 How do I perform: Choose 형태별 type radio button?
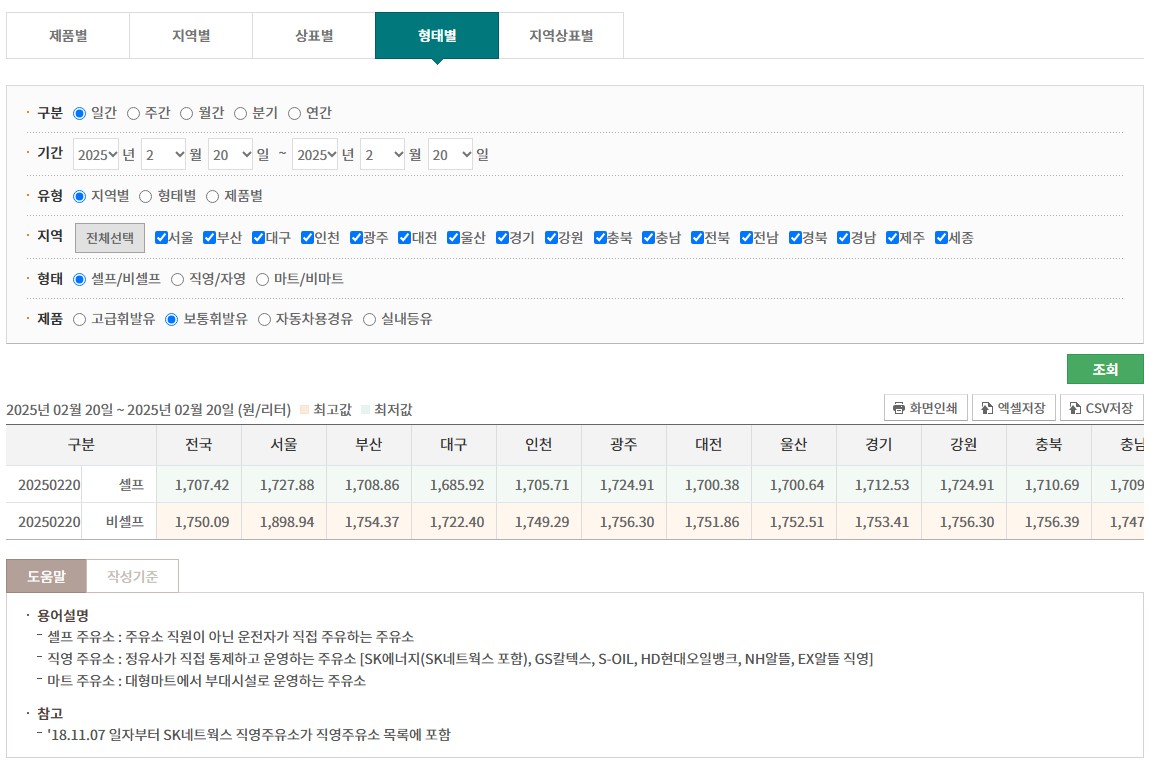146,196
